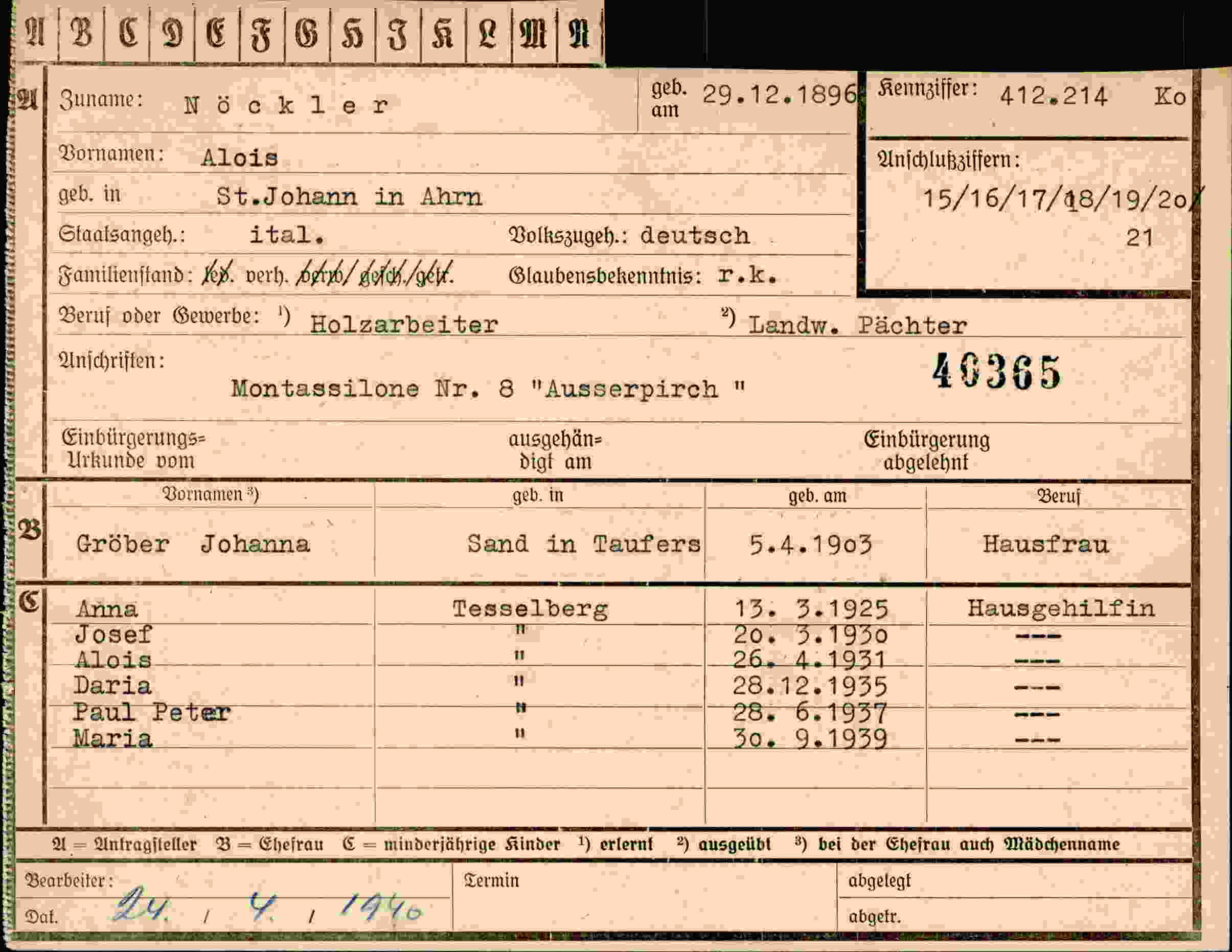
Task: Click the farm name "Ausserpirch"
Action: [639, 390]
